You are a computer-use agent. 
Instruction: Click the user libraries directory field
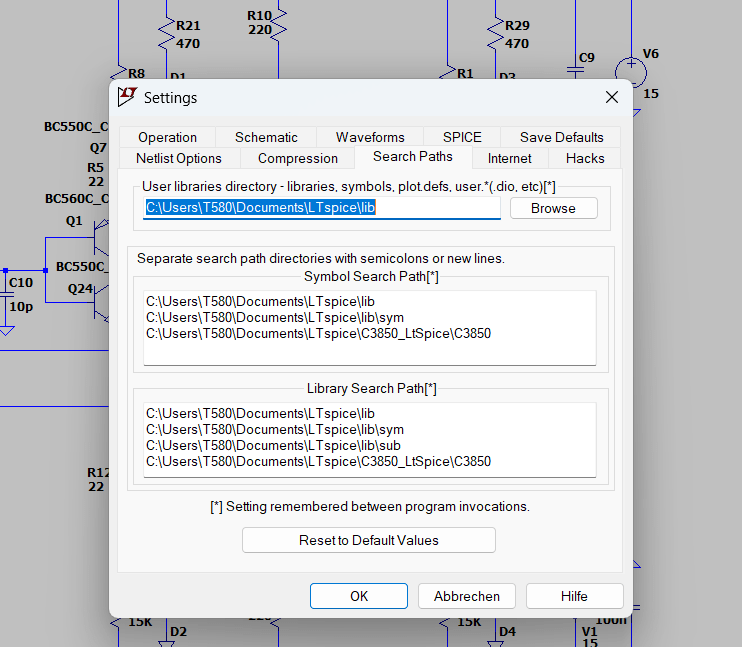[322, 208]
